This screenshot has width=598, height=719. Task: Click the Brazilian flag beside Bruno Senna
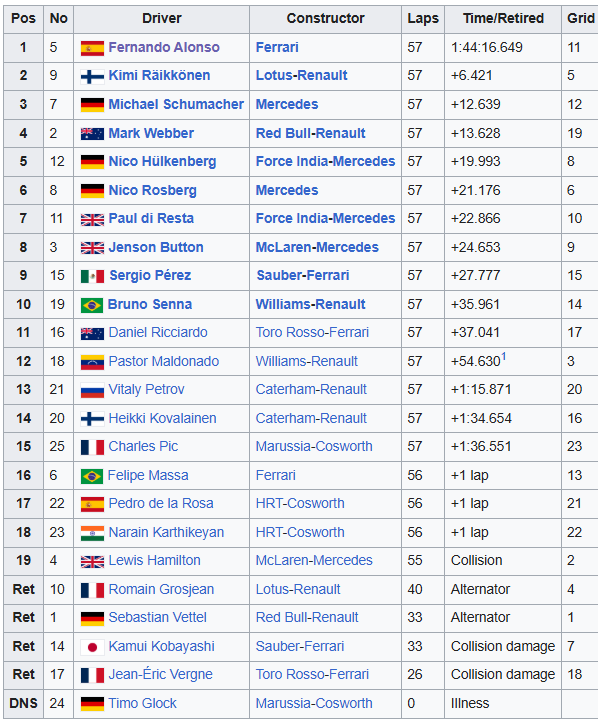tap(92, 305)
